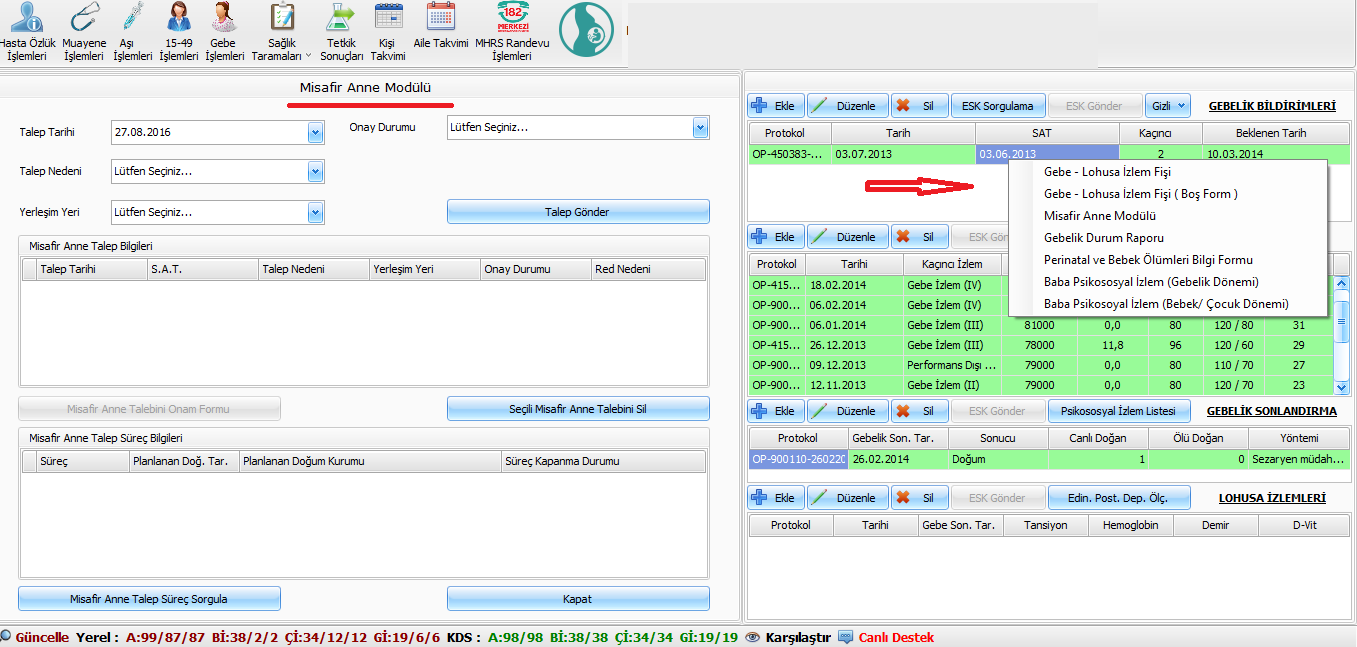Open the Yerleşim Yeri dropdown
The image size is (1357, 647).
316,212
